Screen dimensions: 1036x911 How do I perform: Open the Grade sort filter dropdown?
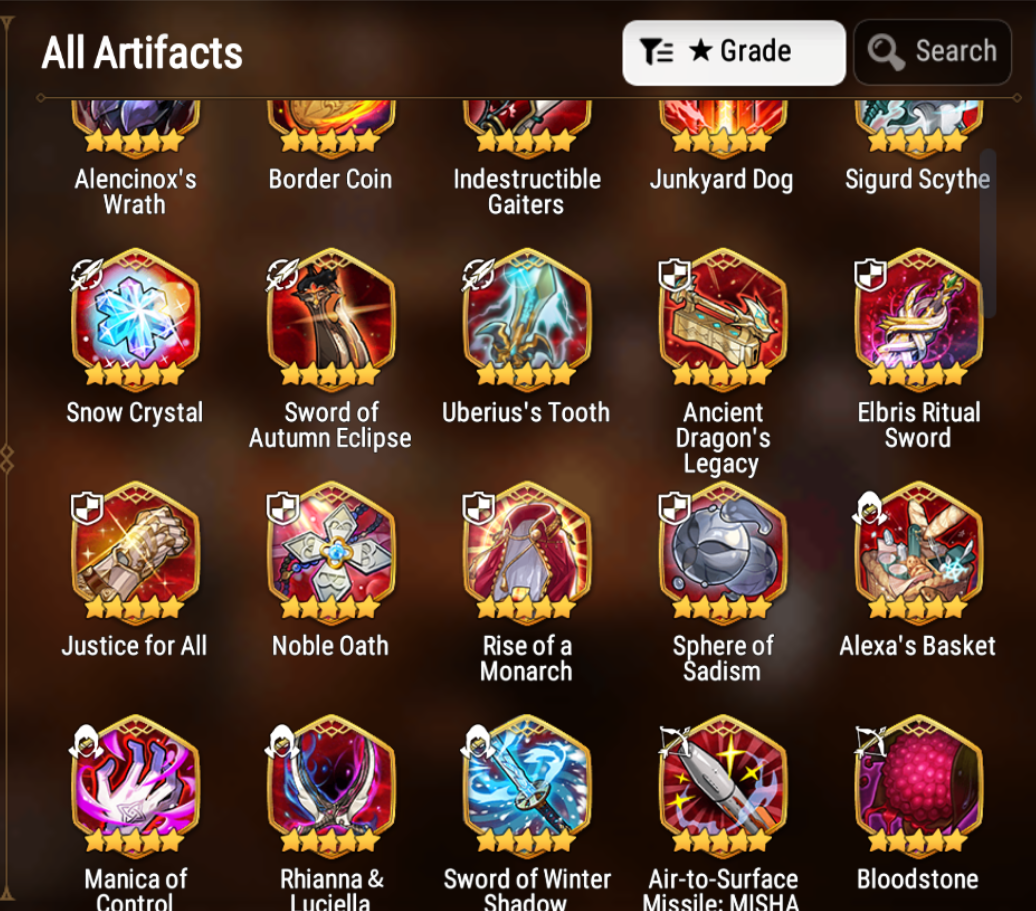click(733, 52)
